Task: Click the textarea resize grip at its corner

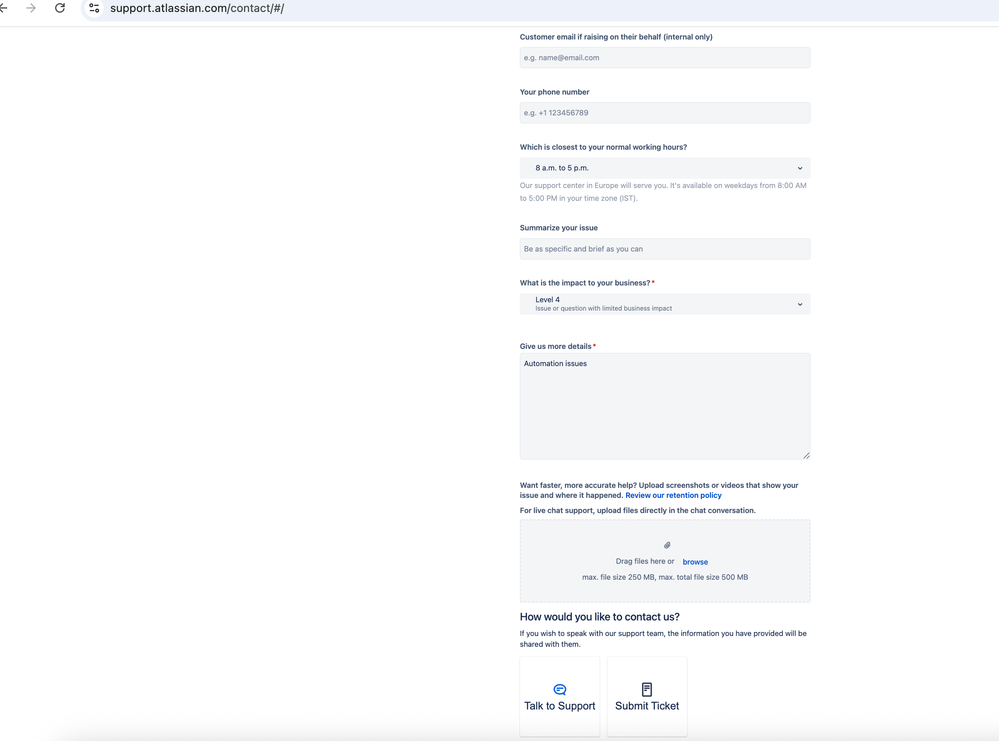Action: coord(806,454)
